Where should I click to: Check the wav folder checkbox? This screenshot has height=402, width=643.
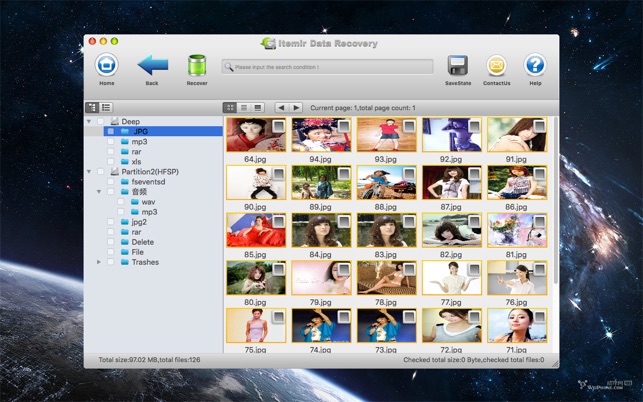(x=121, y=202)
